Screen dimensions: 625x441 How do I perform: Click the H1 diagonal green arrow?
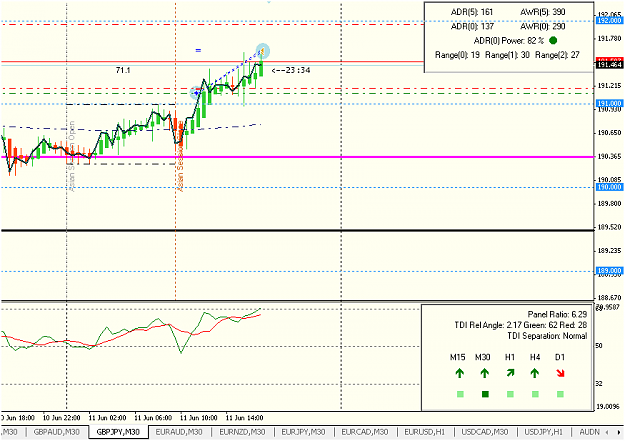(510, 373)
